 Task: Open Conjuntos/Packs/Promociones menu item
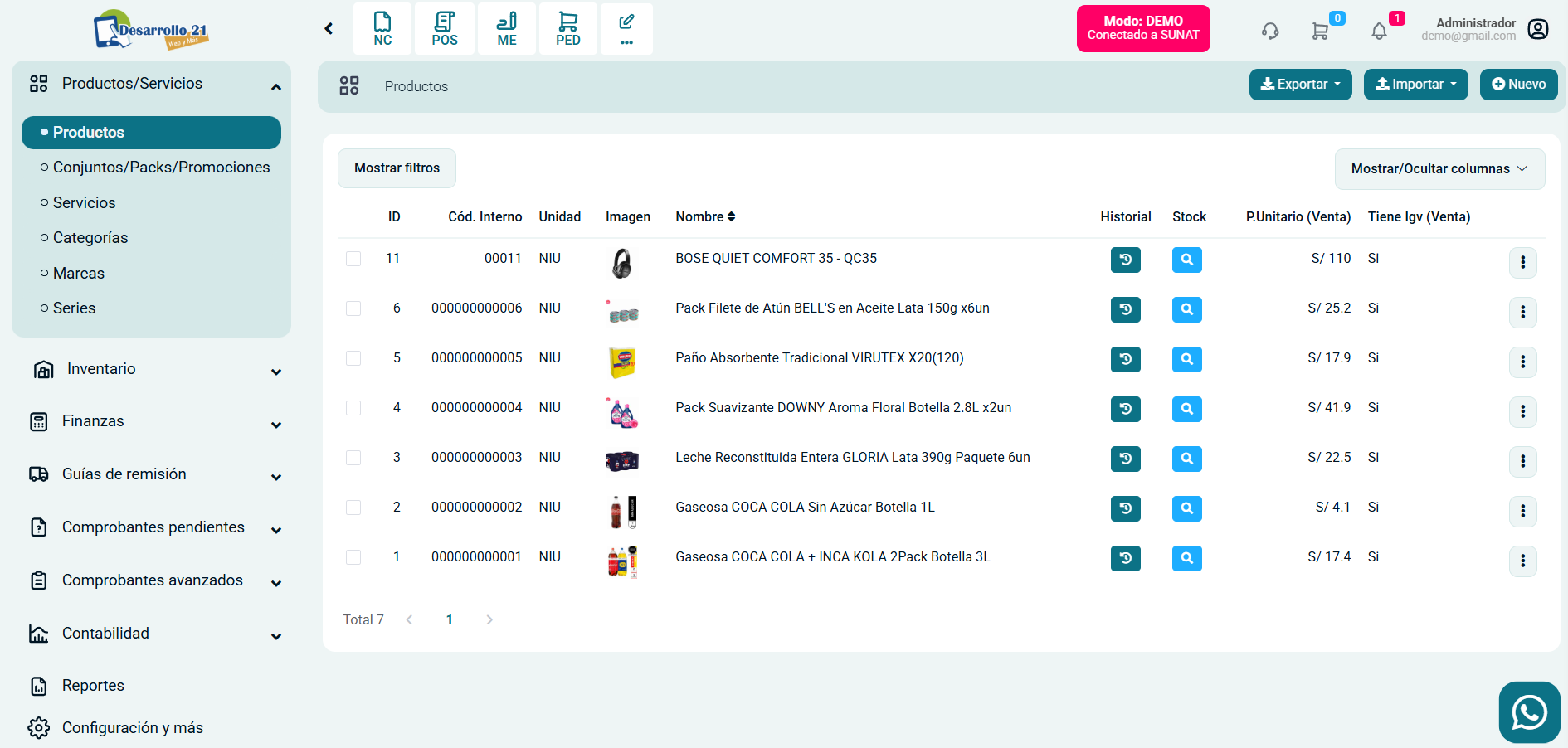[x=161, y=168]
